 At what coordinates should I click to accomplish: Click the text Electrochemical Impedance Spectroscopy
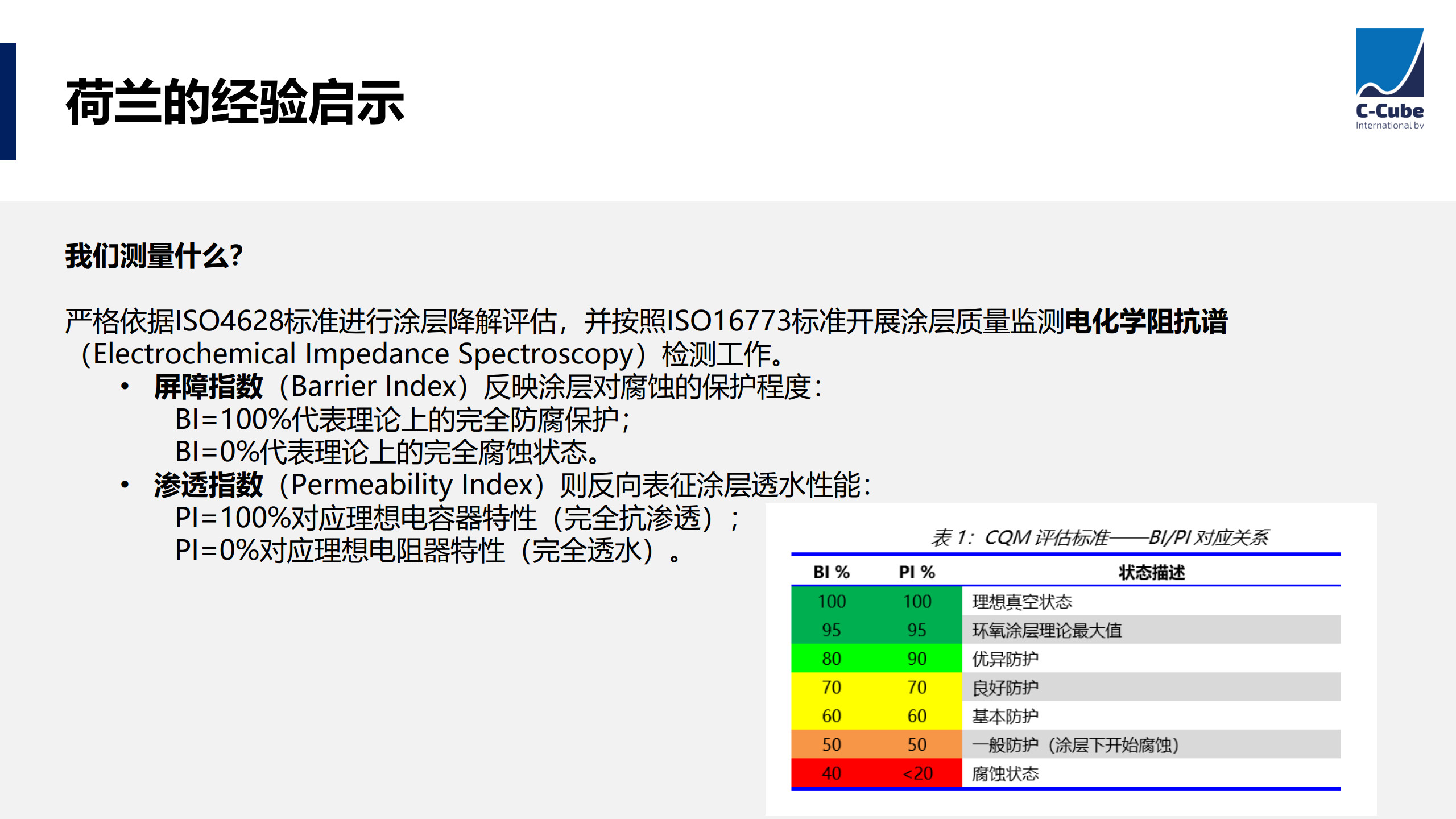coord(362,354)
